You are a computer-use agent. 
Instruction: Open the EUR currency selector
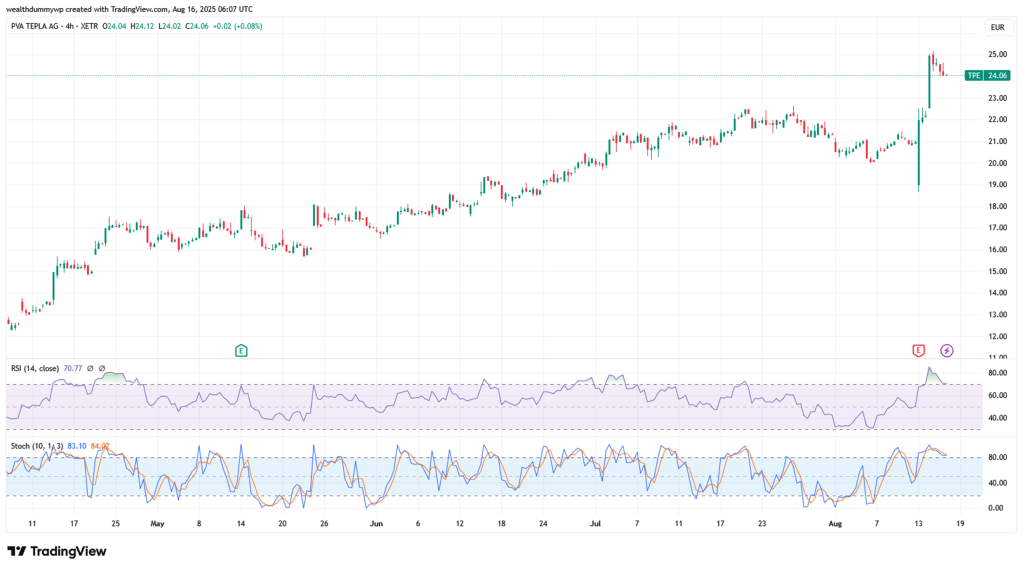[998, 27]
